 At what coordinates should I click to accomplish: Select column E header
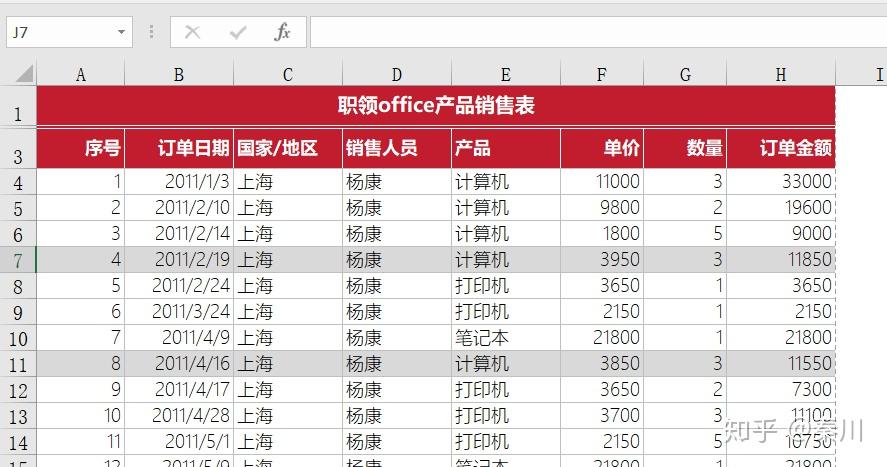pos(506,75)
